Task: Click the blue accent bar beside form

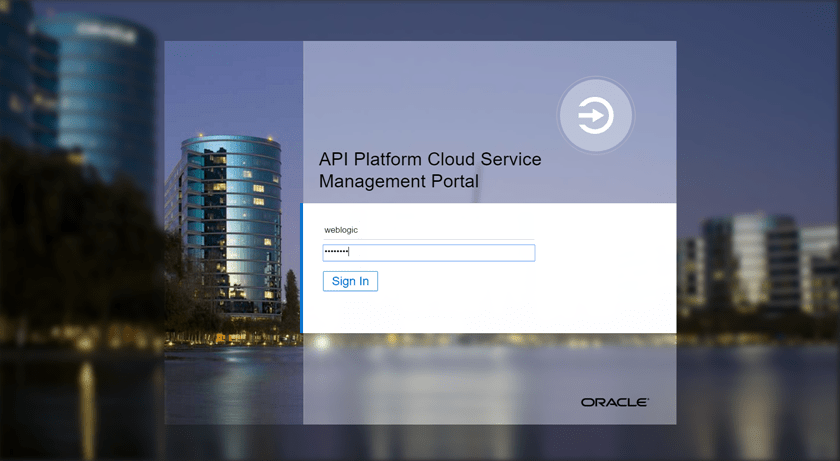Action: (x=301, y=268)
